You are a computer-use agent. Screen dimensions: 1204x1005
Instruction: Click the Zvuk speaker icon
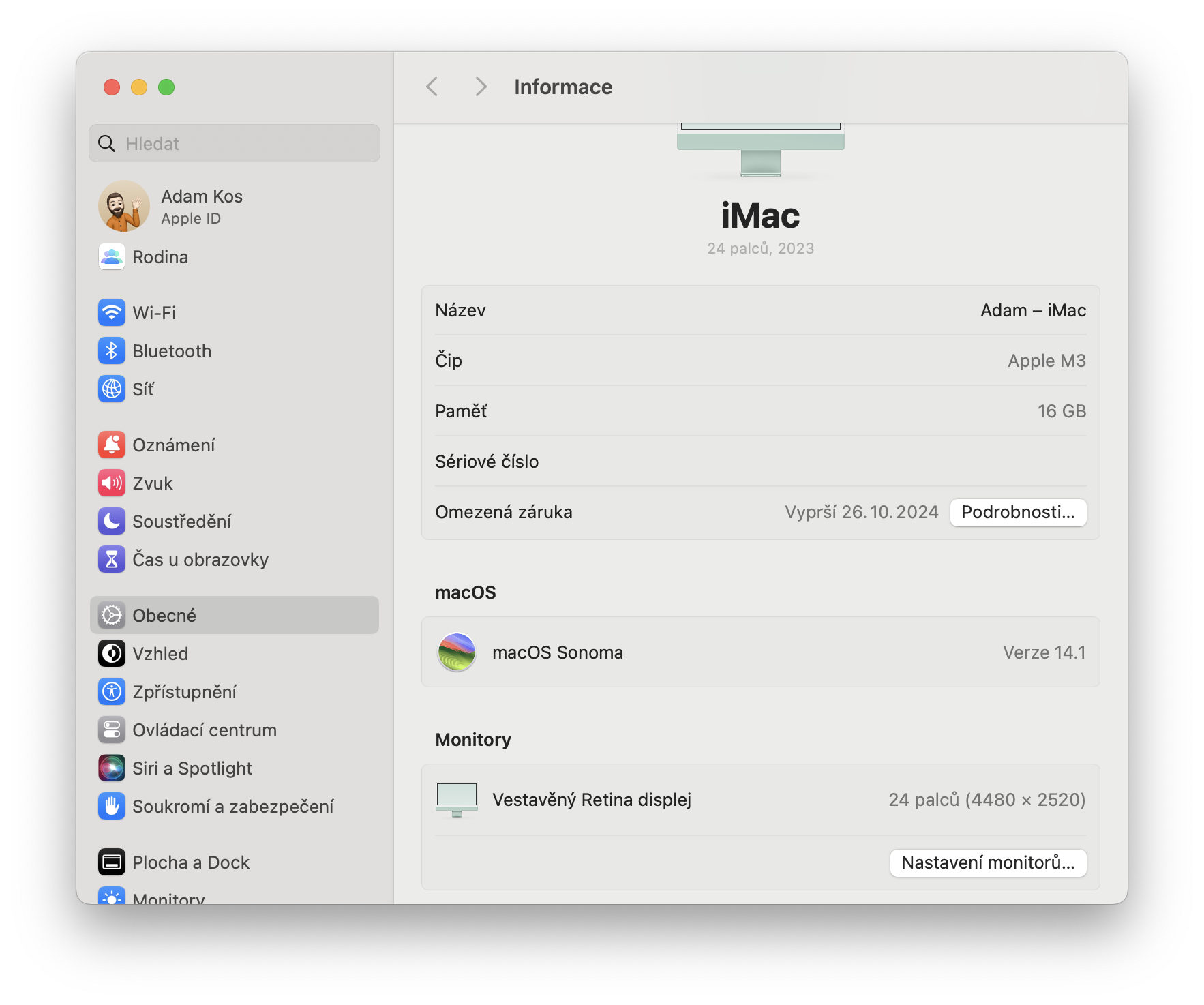[112, 483]
